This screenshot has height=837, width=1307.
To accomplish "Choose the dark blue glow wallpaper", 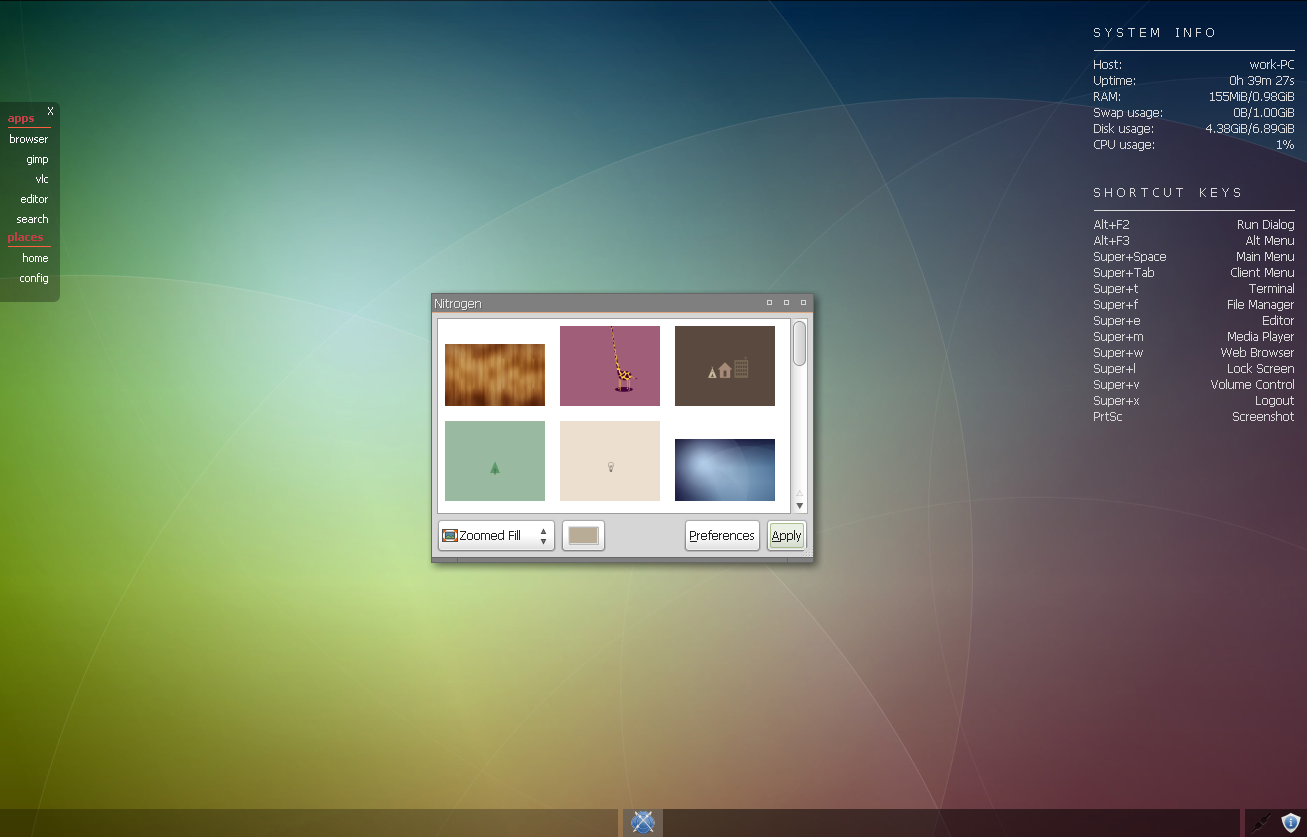I will click(725, 470).
